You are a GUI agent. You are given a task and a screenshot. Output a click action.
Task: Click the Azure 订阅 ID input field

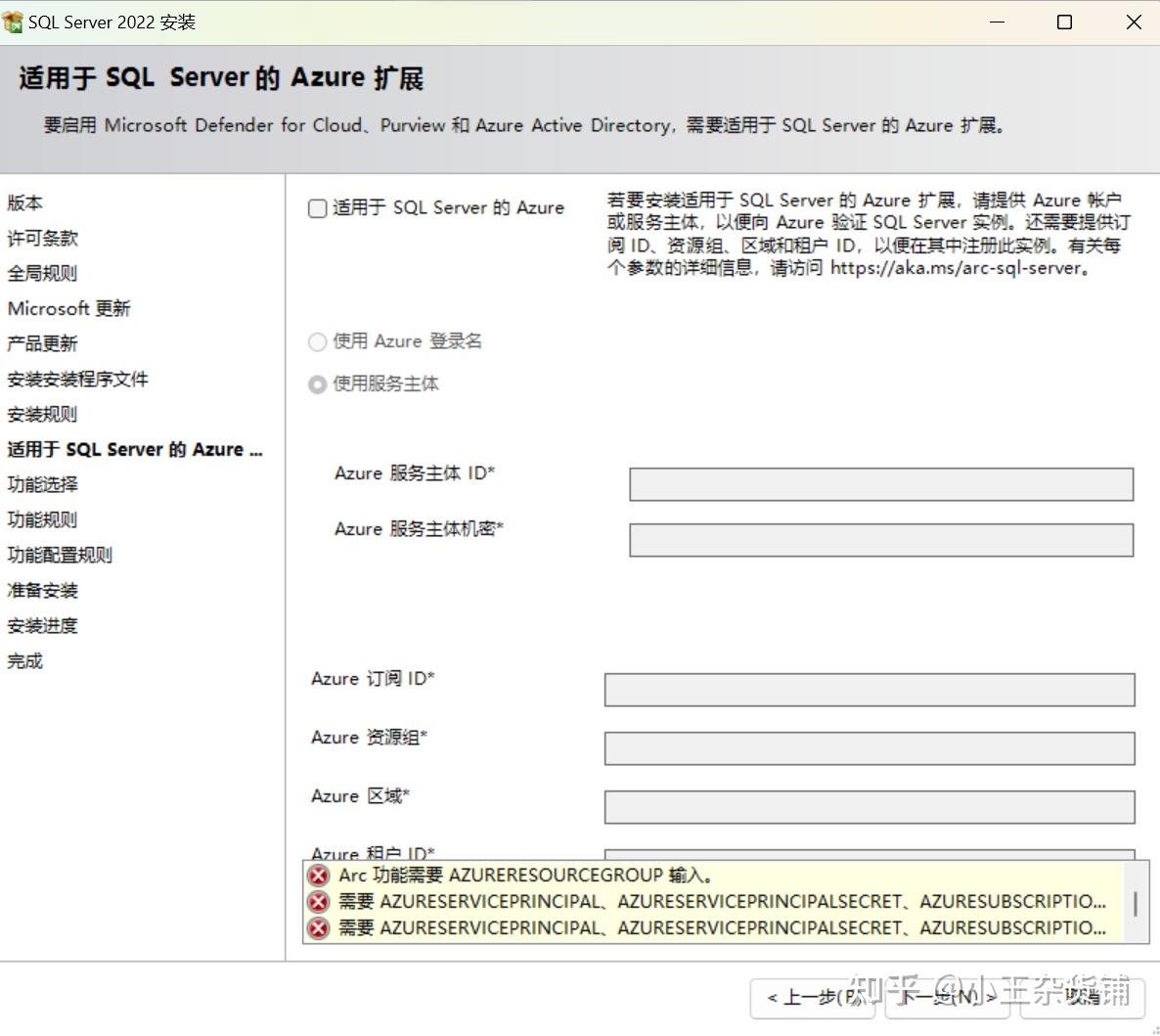869,690
